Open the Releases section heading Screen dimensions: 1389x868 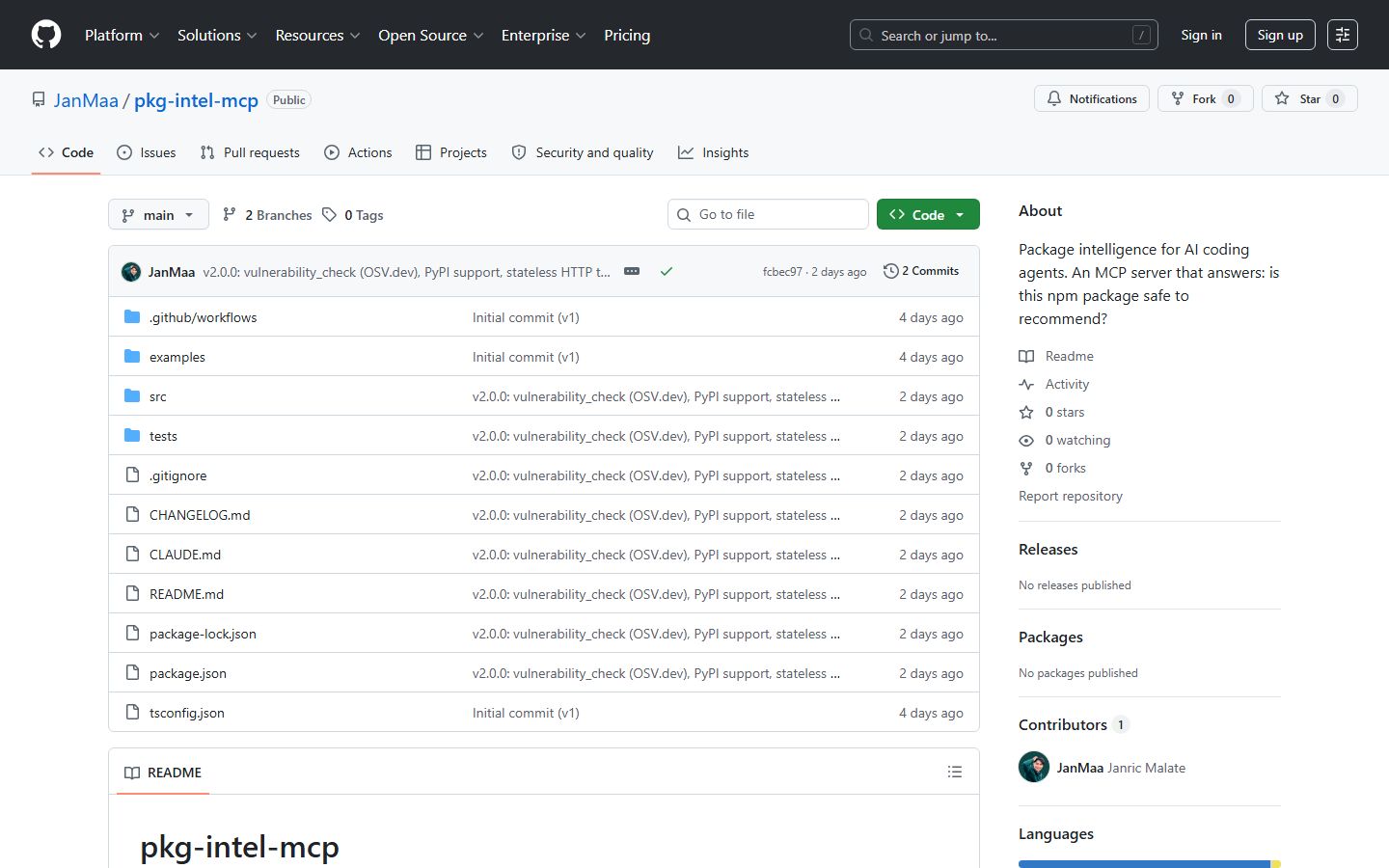tap(1049, 549)
